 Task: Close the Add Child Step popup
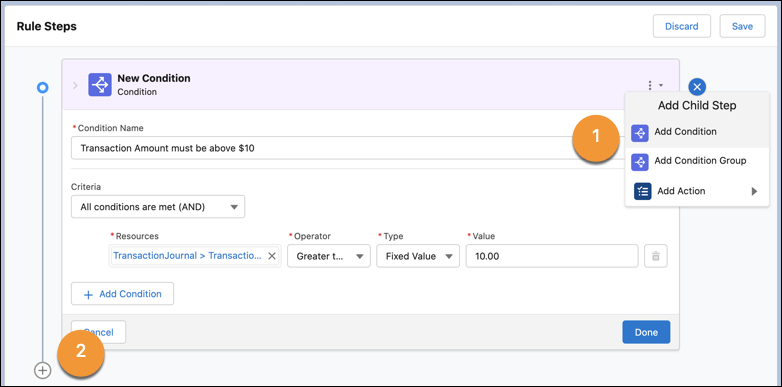click(697, 87)
